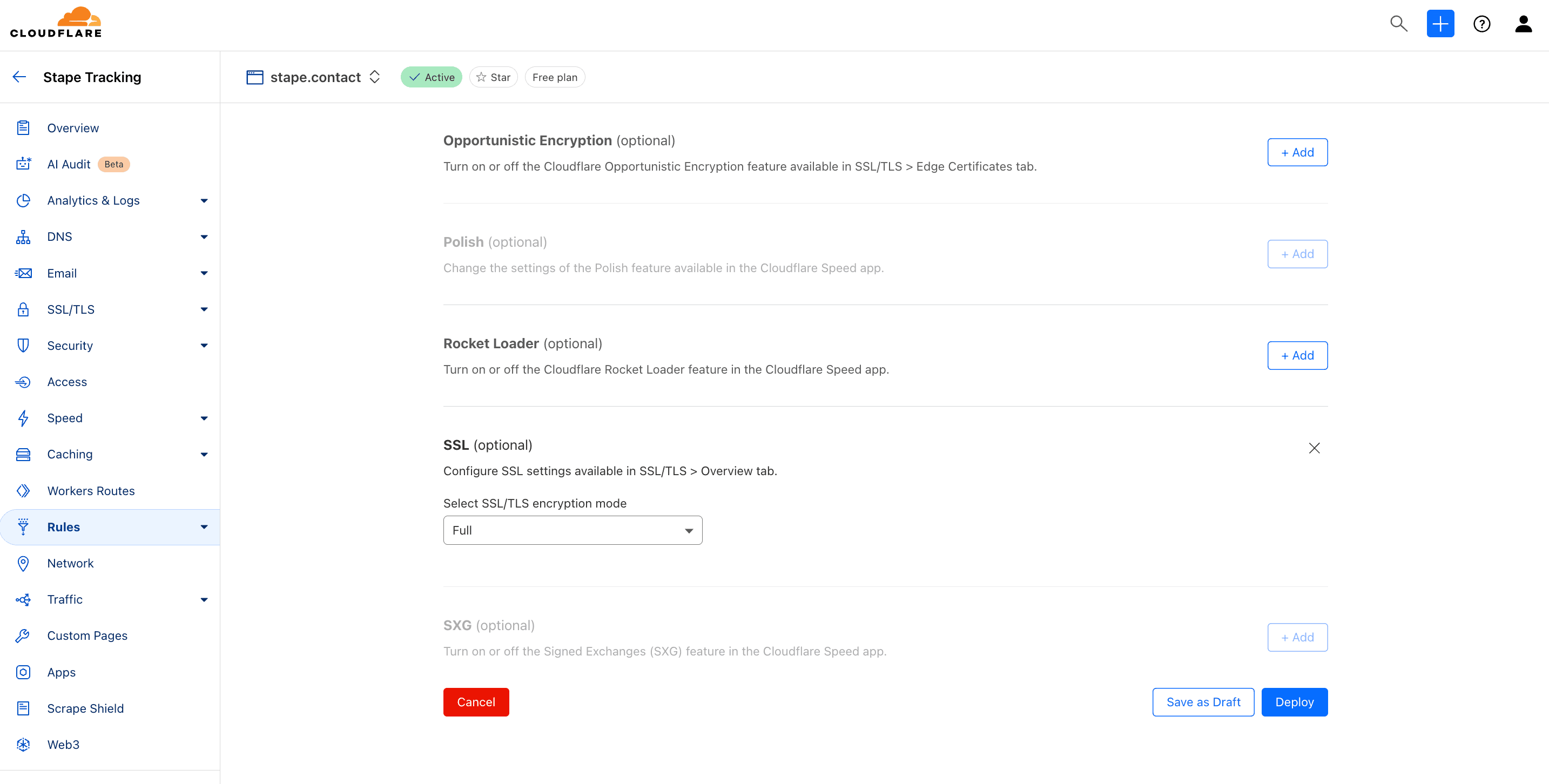The height and width of the screenshot is (784, 1549).
Task: Click the Active status badge
Action: pyautogui.click(x=431, y=77)
